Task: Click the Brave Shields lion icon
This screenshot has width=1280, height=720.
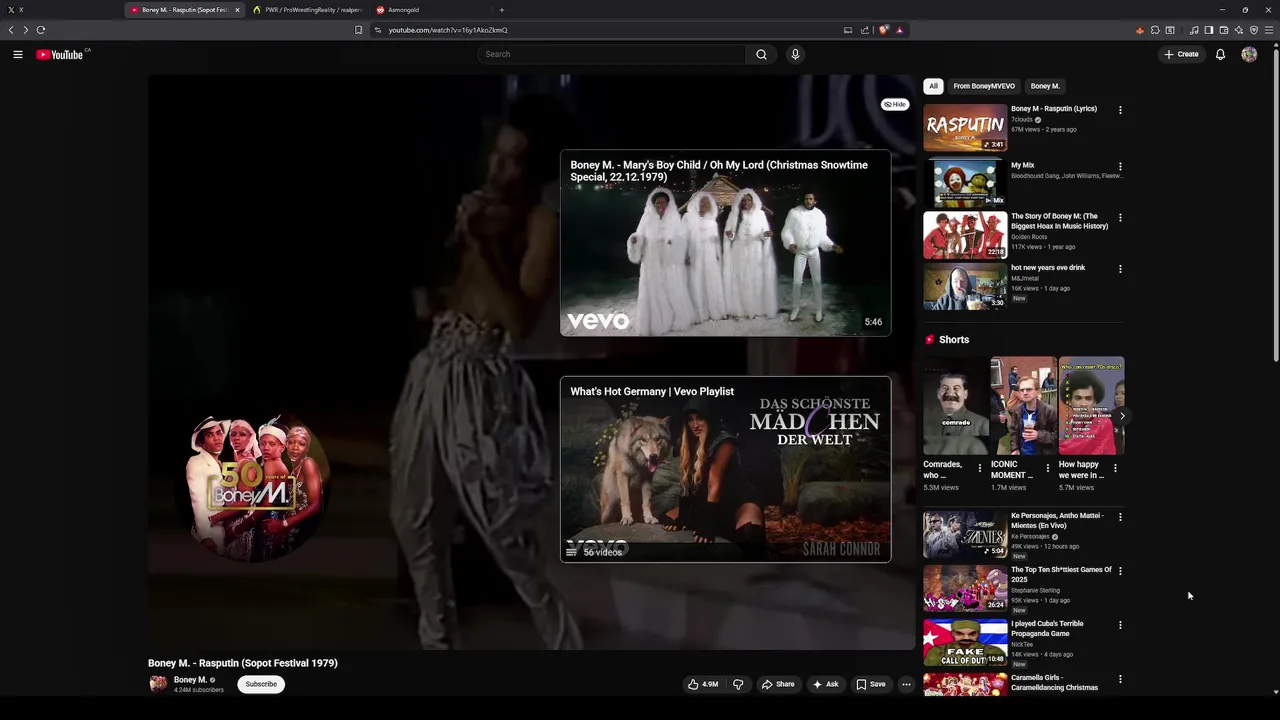Action: (x=883, y=30)
